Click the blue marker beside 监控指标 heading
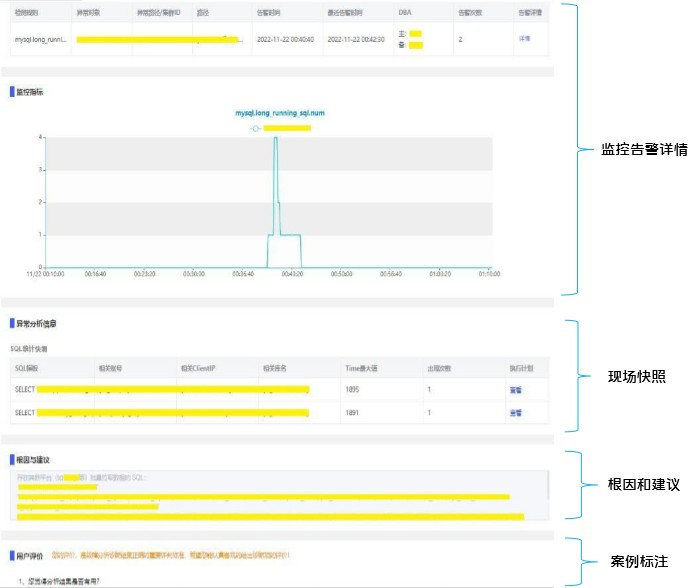 [12, 92]
